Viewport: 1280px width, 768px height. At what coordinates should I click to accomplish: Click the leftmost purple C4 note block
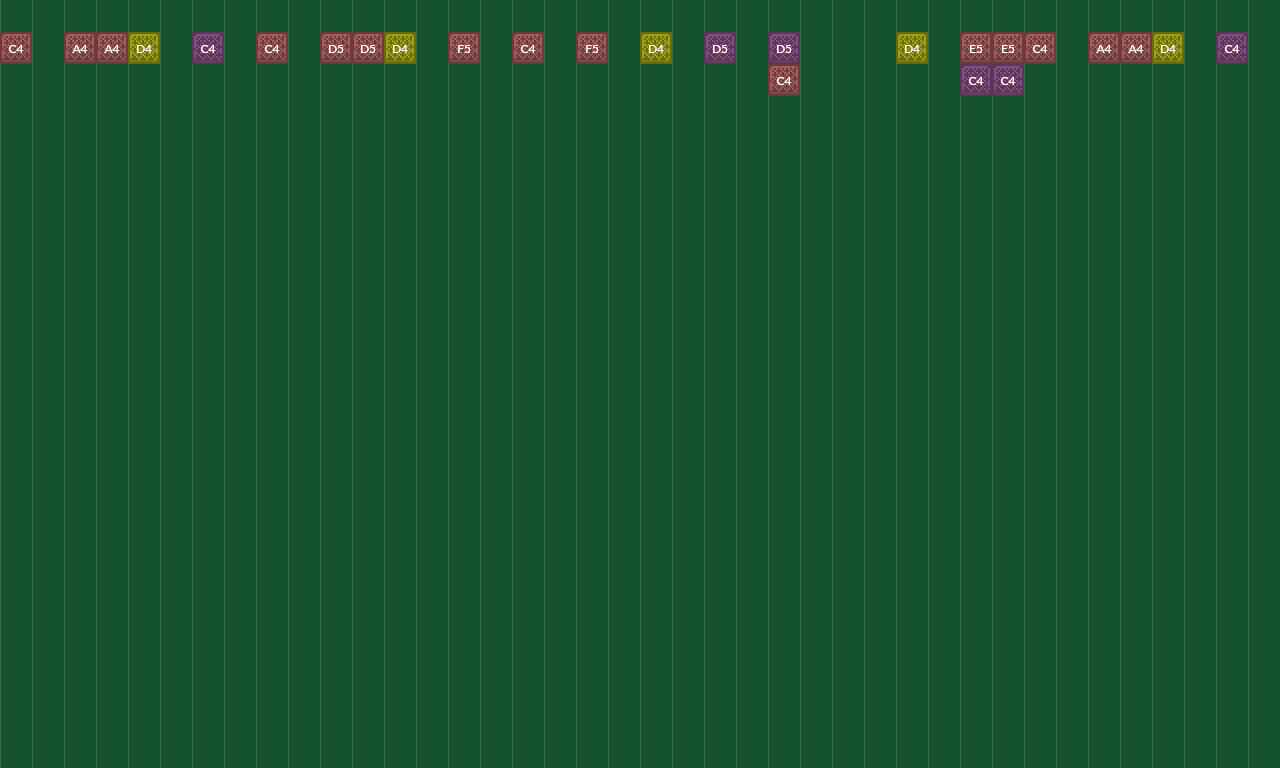(x=208, y=48)
